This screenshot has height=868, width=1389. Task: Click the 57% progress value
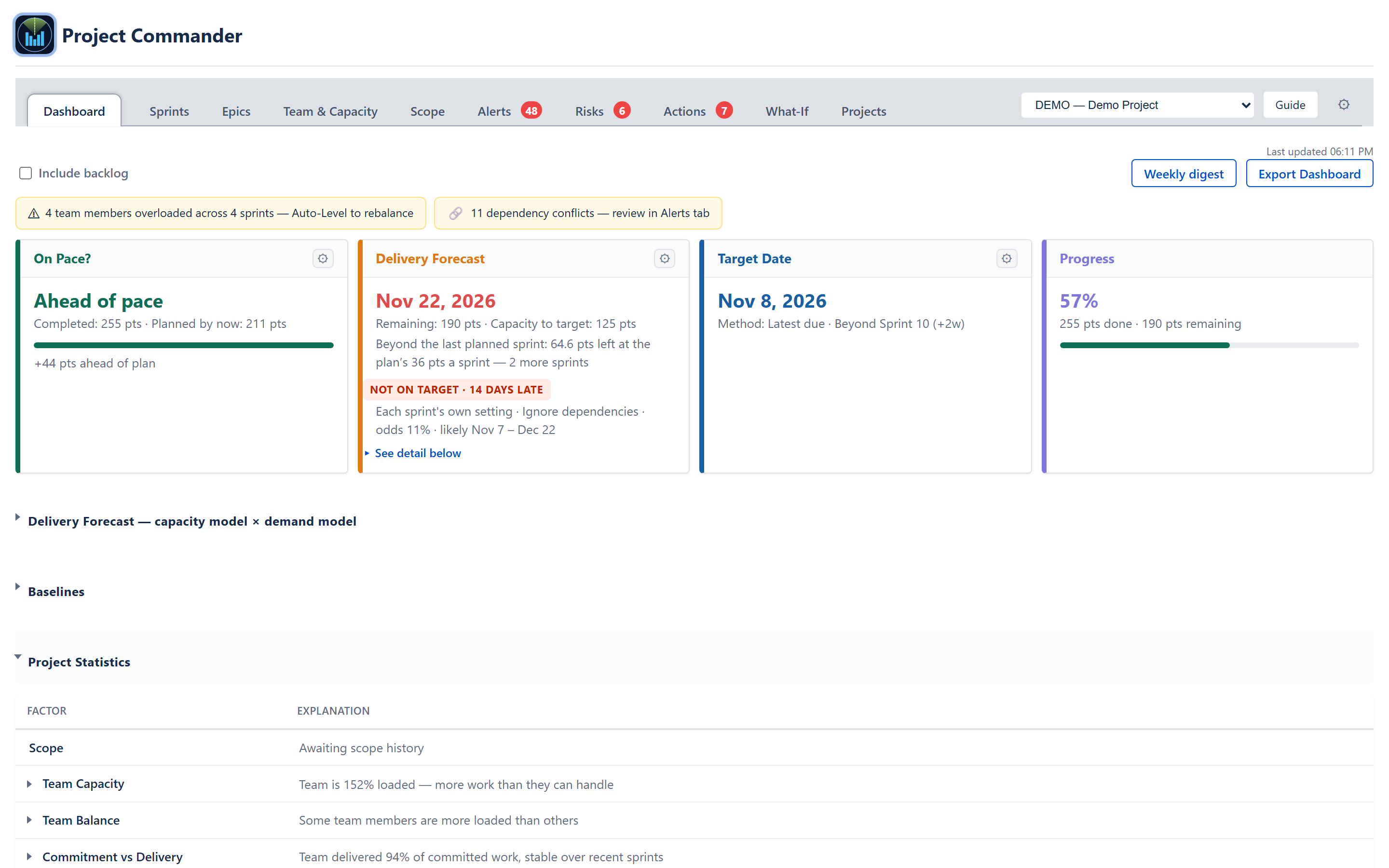[x=1078, y=301]
